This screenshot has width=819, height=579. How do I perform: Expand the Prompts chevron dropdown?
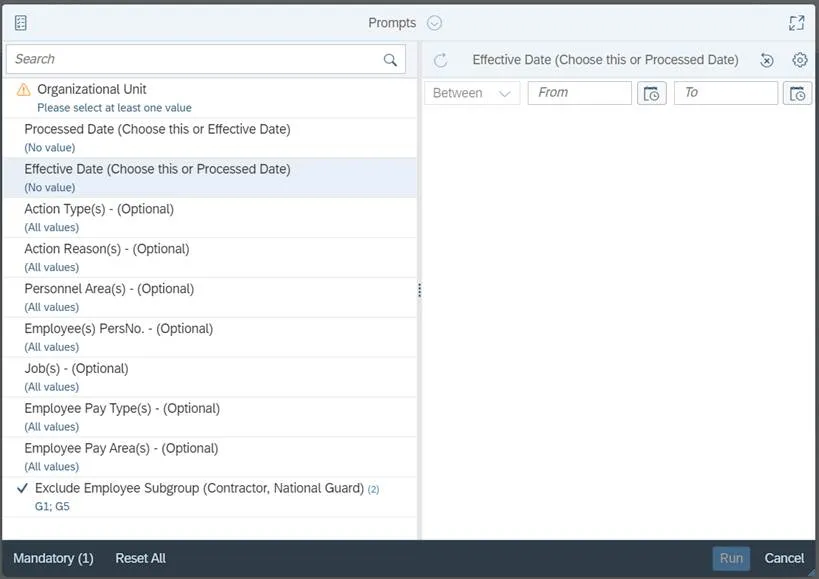pos(434,23)
